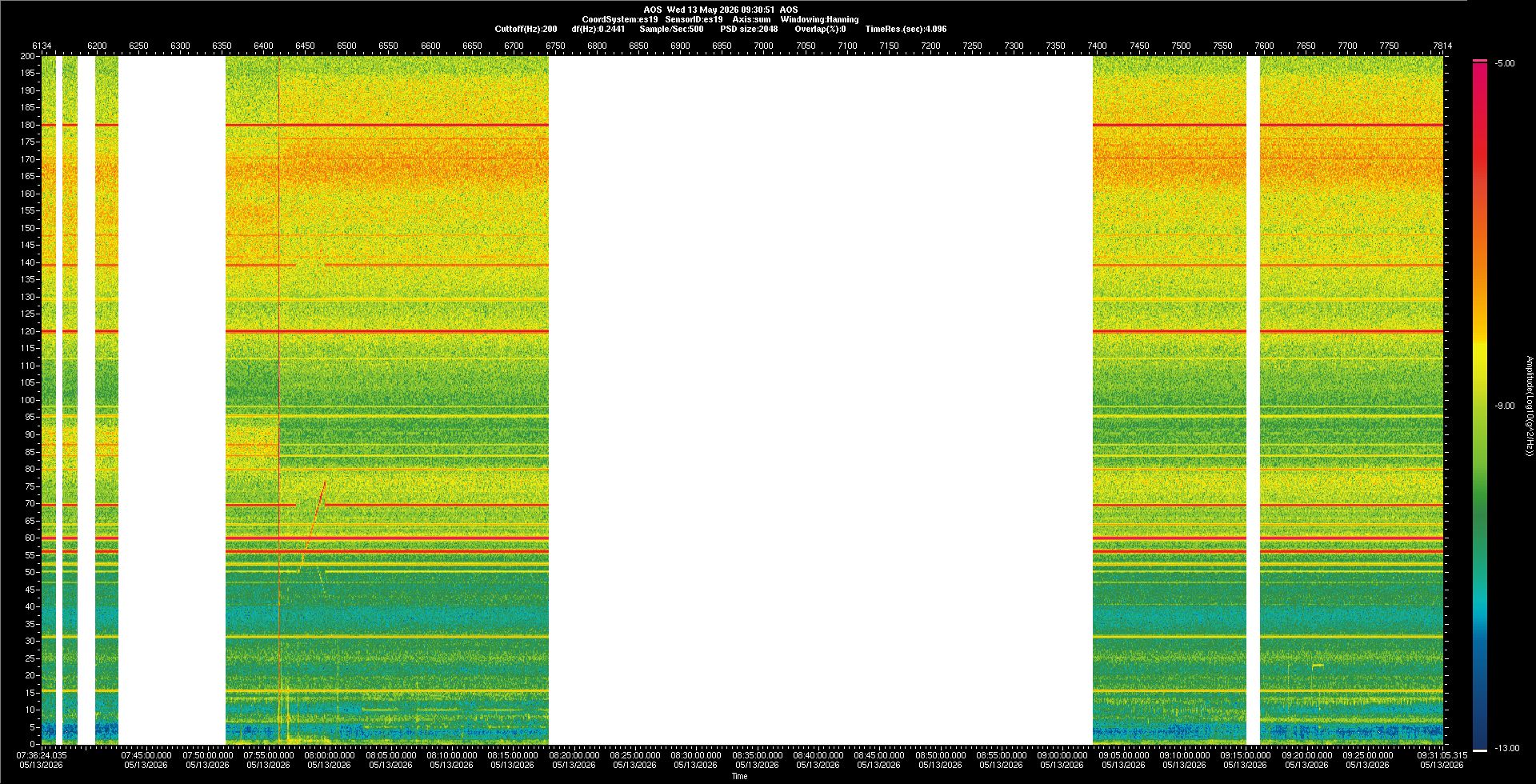The image size is (1536, 784).
Task: Click the Amplitude Log10(g^2/Hz) colorbar title
Action: coord(1529,406)
